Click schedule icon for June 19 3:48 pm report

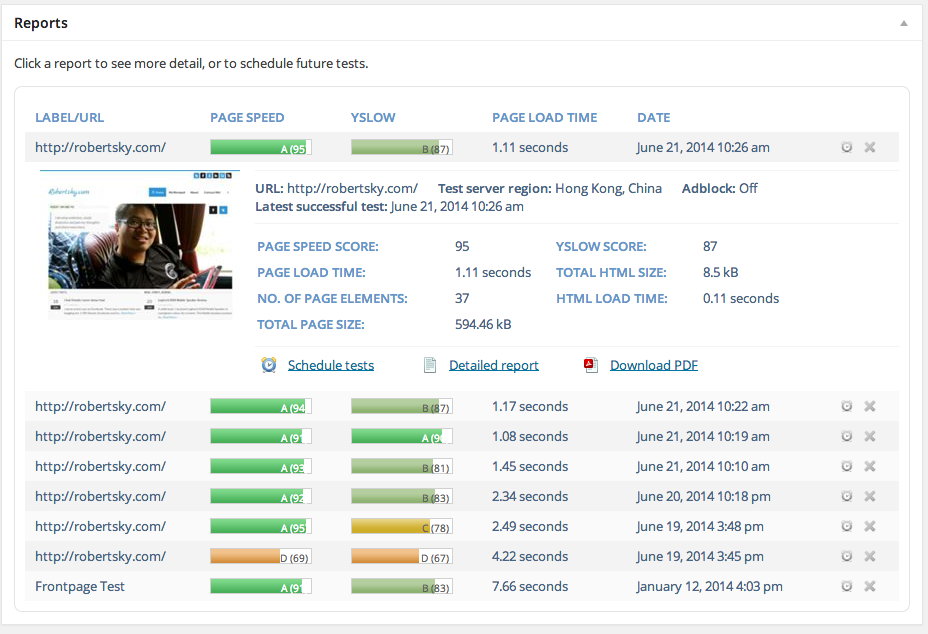[x=847, y=526]
